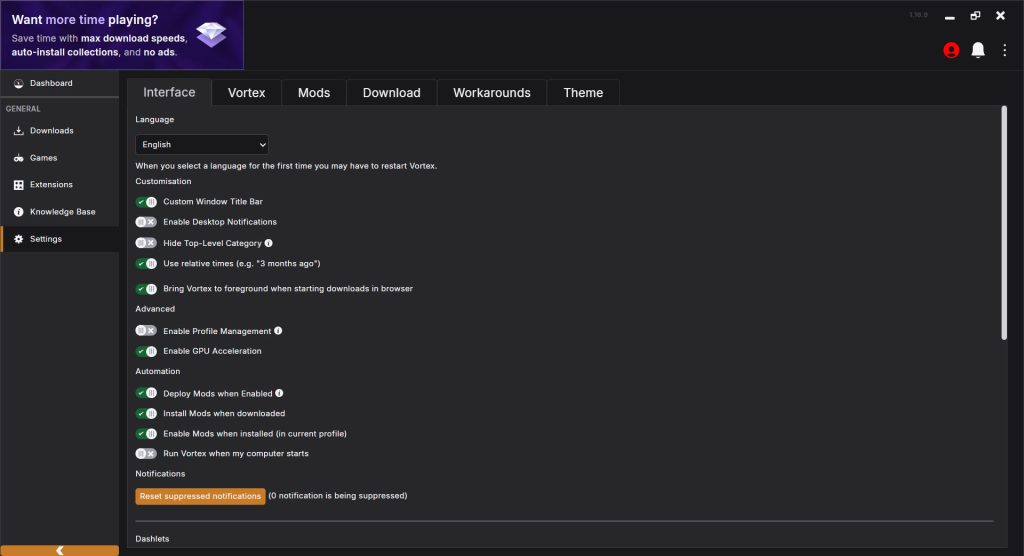Viewport: 1024px width, 556px height.
Task: Open the three-dot more menu
Action: [x=1004, y=50]
